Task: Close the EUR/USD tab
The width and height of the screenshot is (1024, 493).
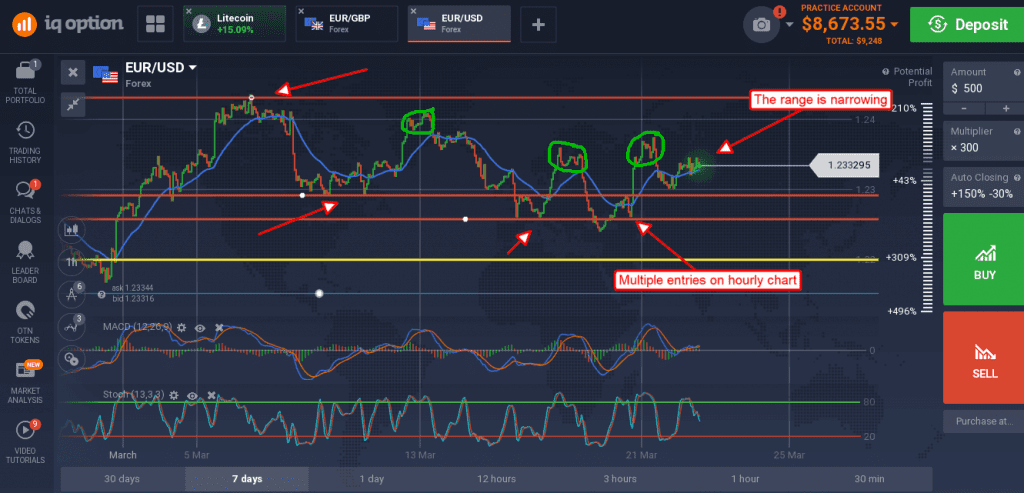Action: (x=413, y=12)
